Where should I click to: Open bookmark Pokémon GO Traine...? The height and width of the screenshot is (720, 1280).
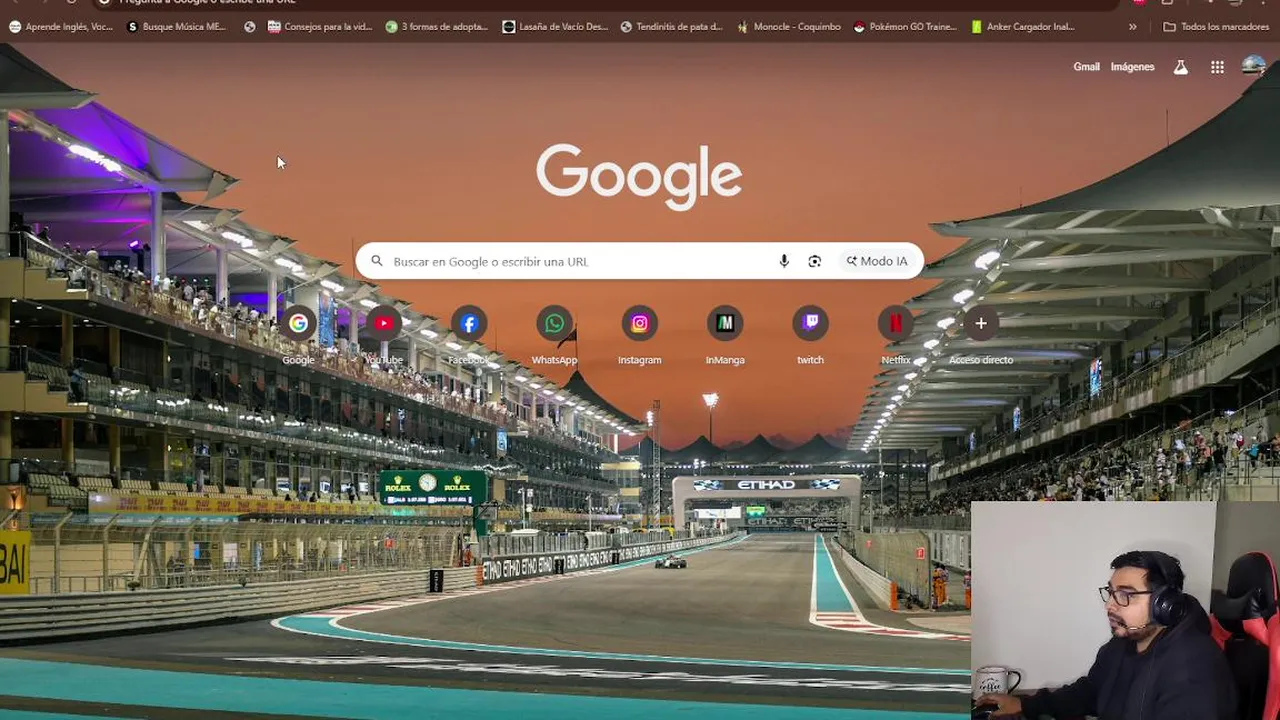click(x=905, y=27)
